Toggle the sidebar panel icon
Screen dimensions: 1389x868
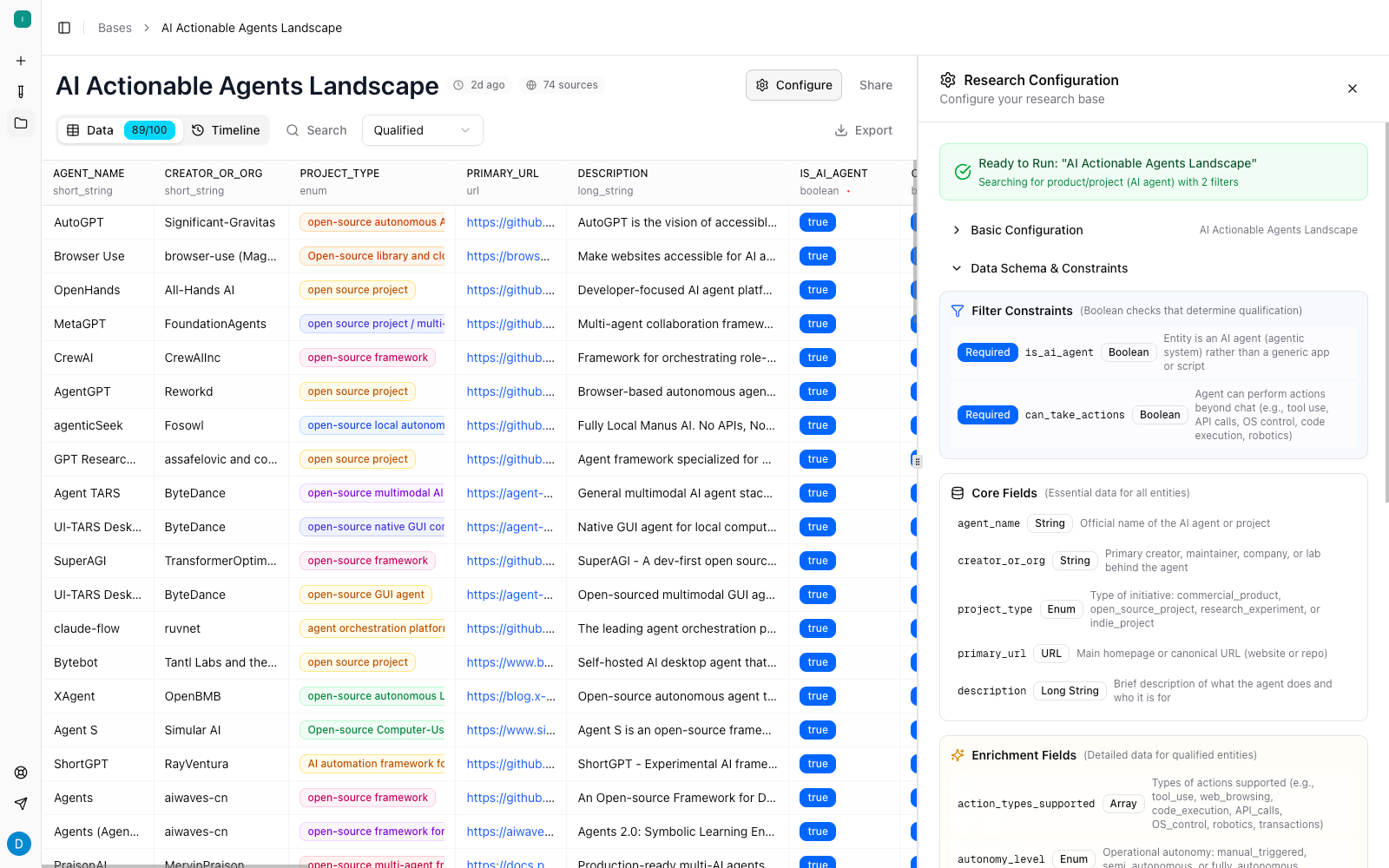tap(64, 28)
